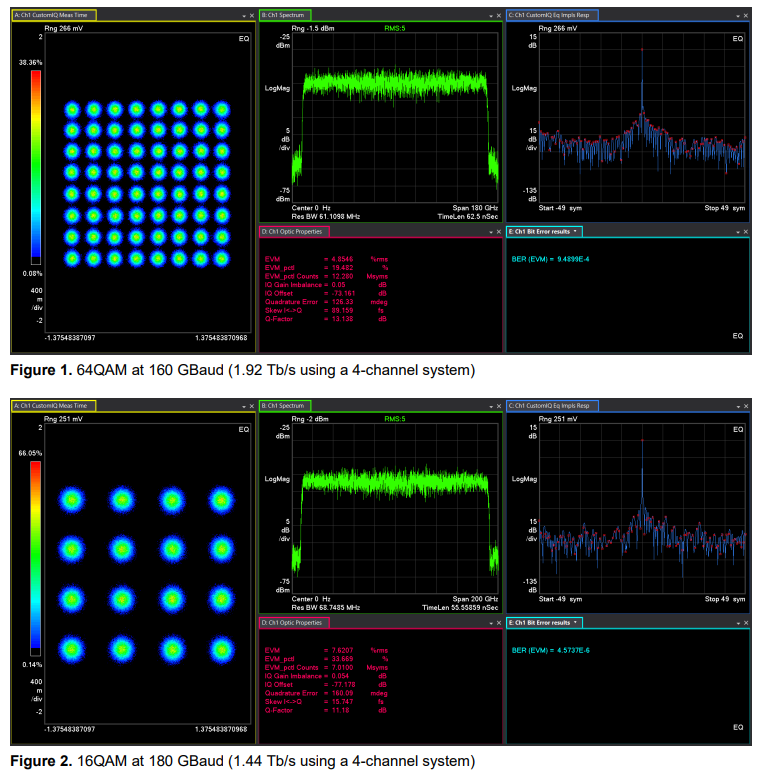
Task: Close the 64QAM Optic Properties panel
Action: coord(499,232)
